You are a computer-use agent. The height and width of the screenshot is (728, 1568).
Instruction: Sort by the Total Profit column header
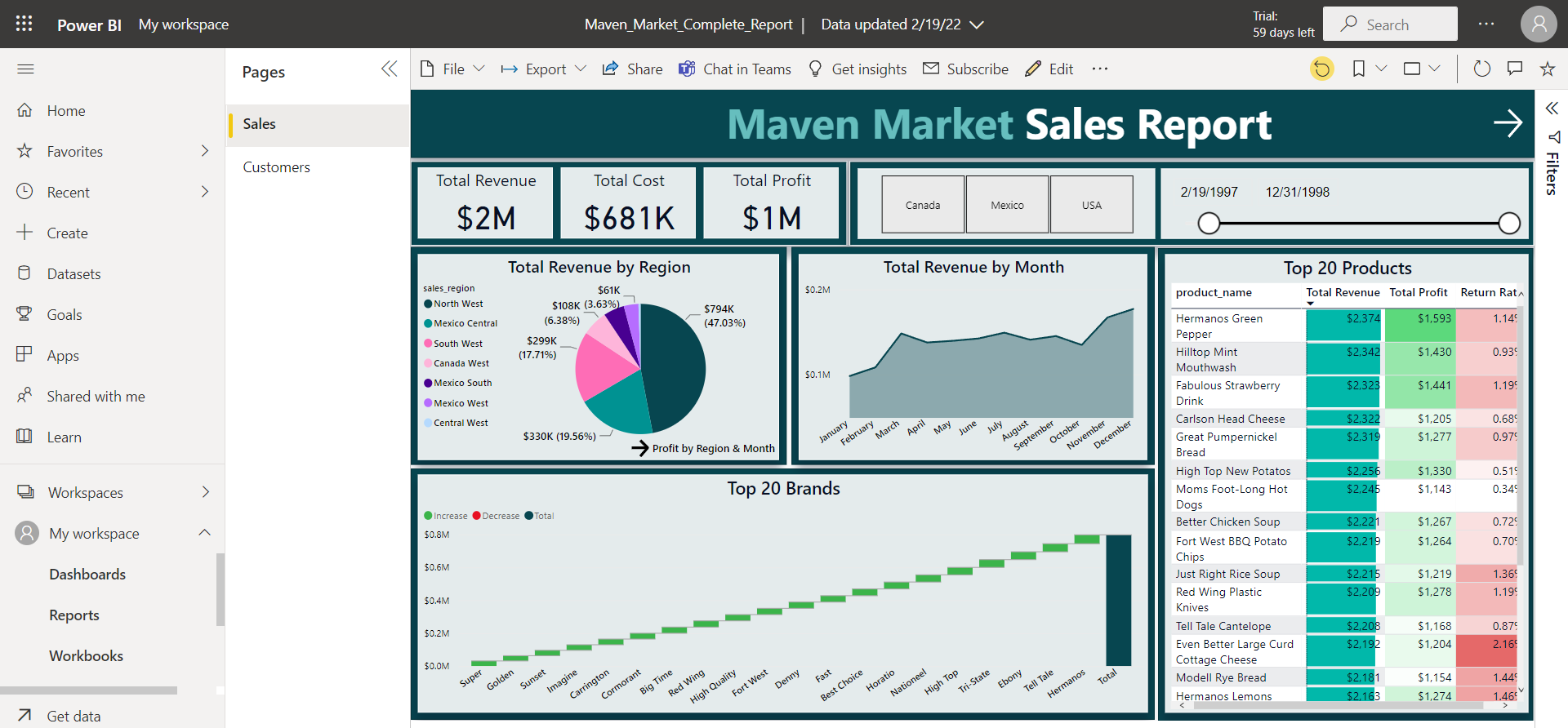[x=1419, y=292]
